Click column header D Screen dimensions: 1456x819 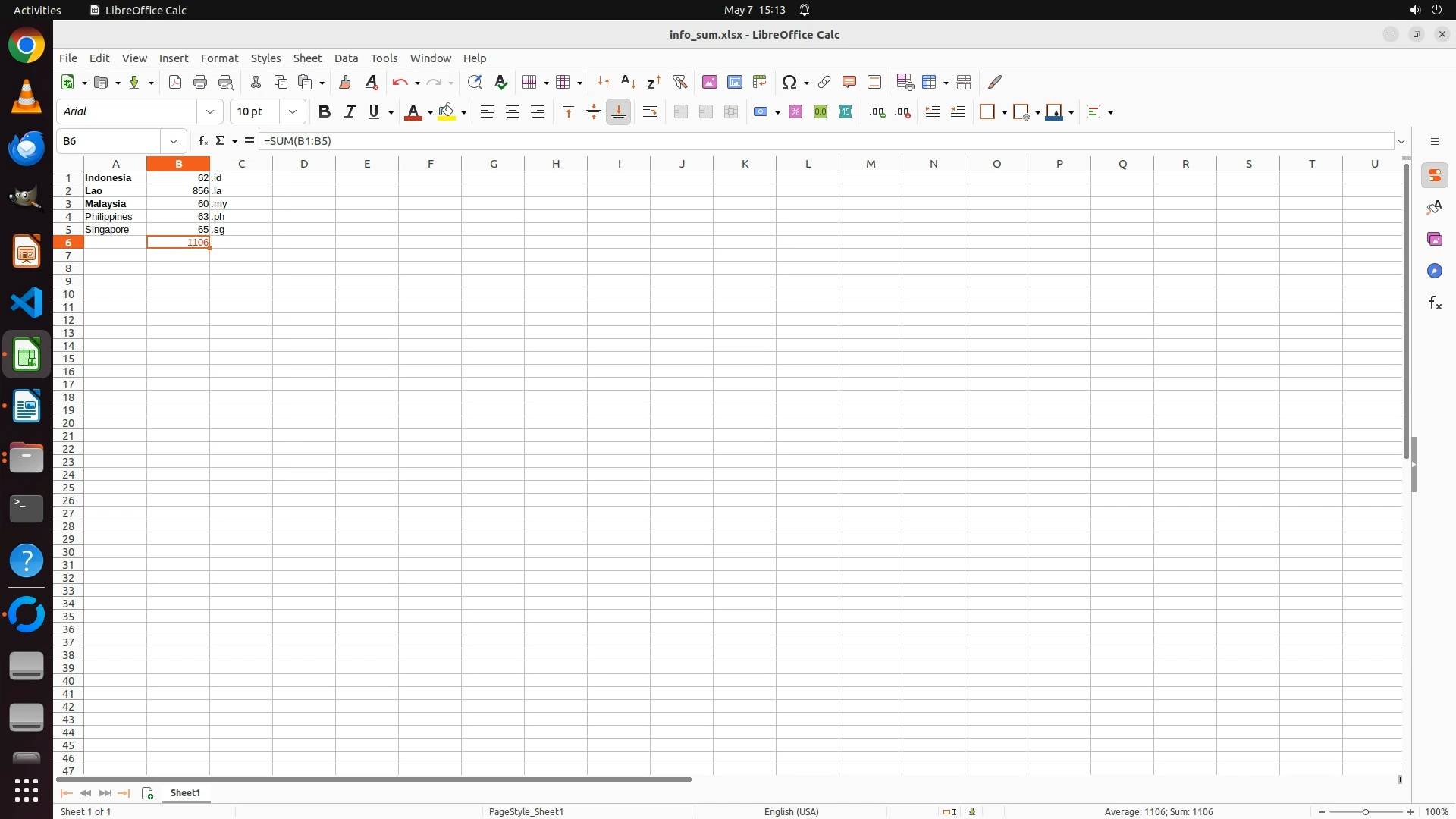[x=304, y=164]
